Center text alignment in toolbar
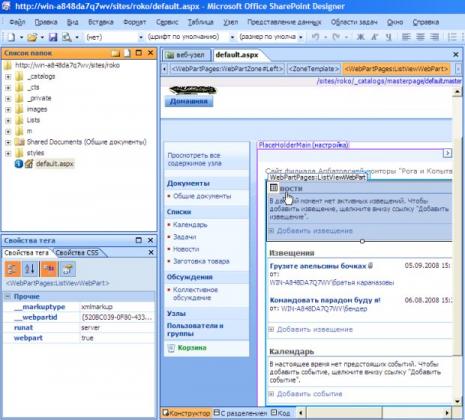The height and width of the screenshot is (420, 465). click(x=420, y=37)
